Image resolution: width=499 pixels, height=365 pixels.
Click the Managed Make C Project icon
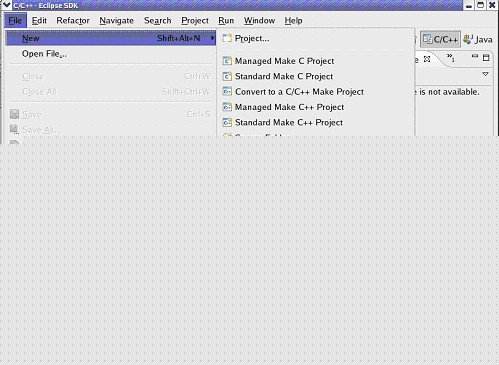227,61
